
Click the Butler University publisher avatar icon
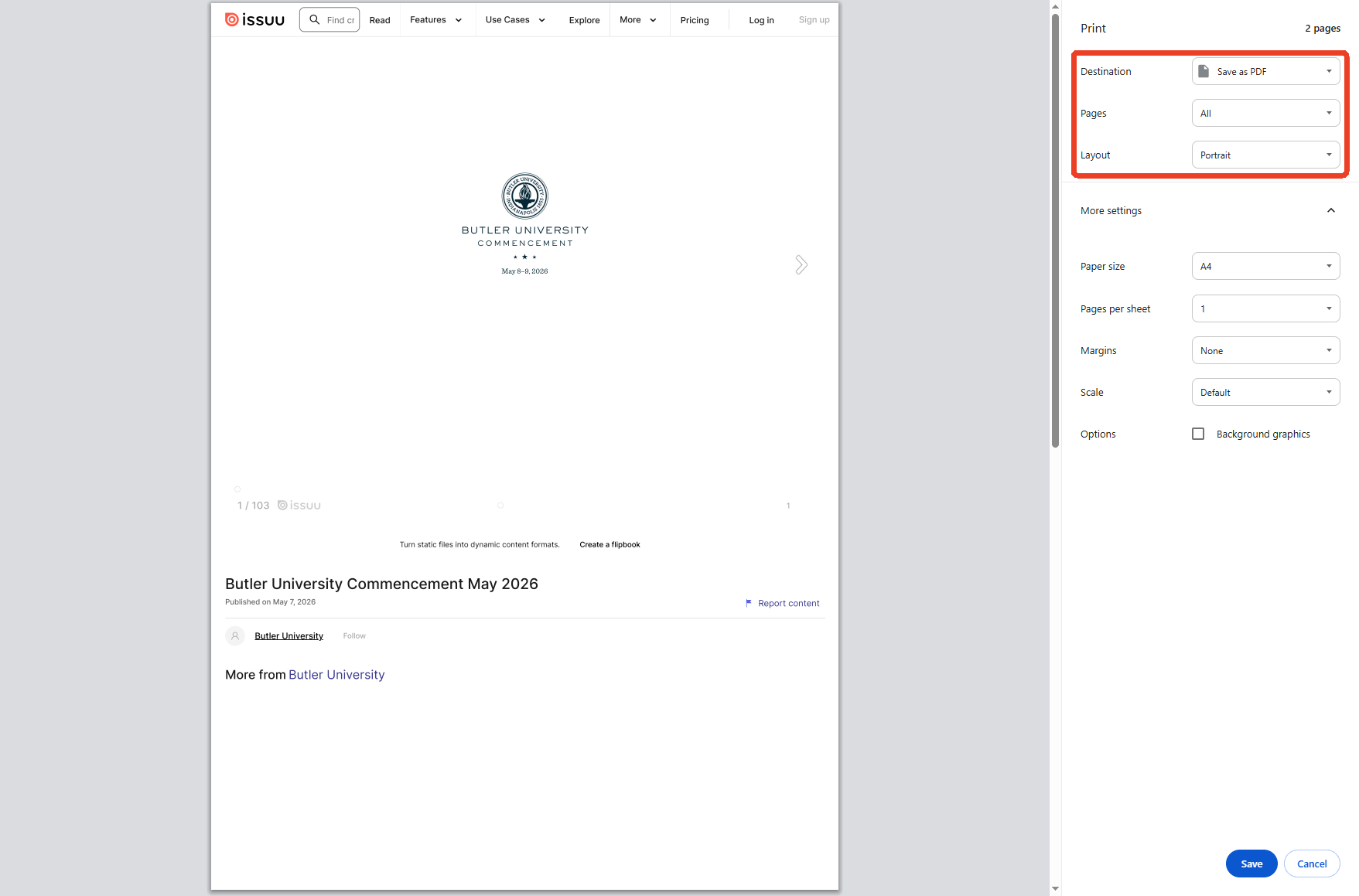[x=235, y=635]
